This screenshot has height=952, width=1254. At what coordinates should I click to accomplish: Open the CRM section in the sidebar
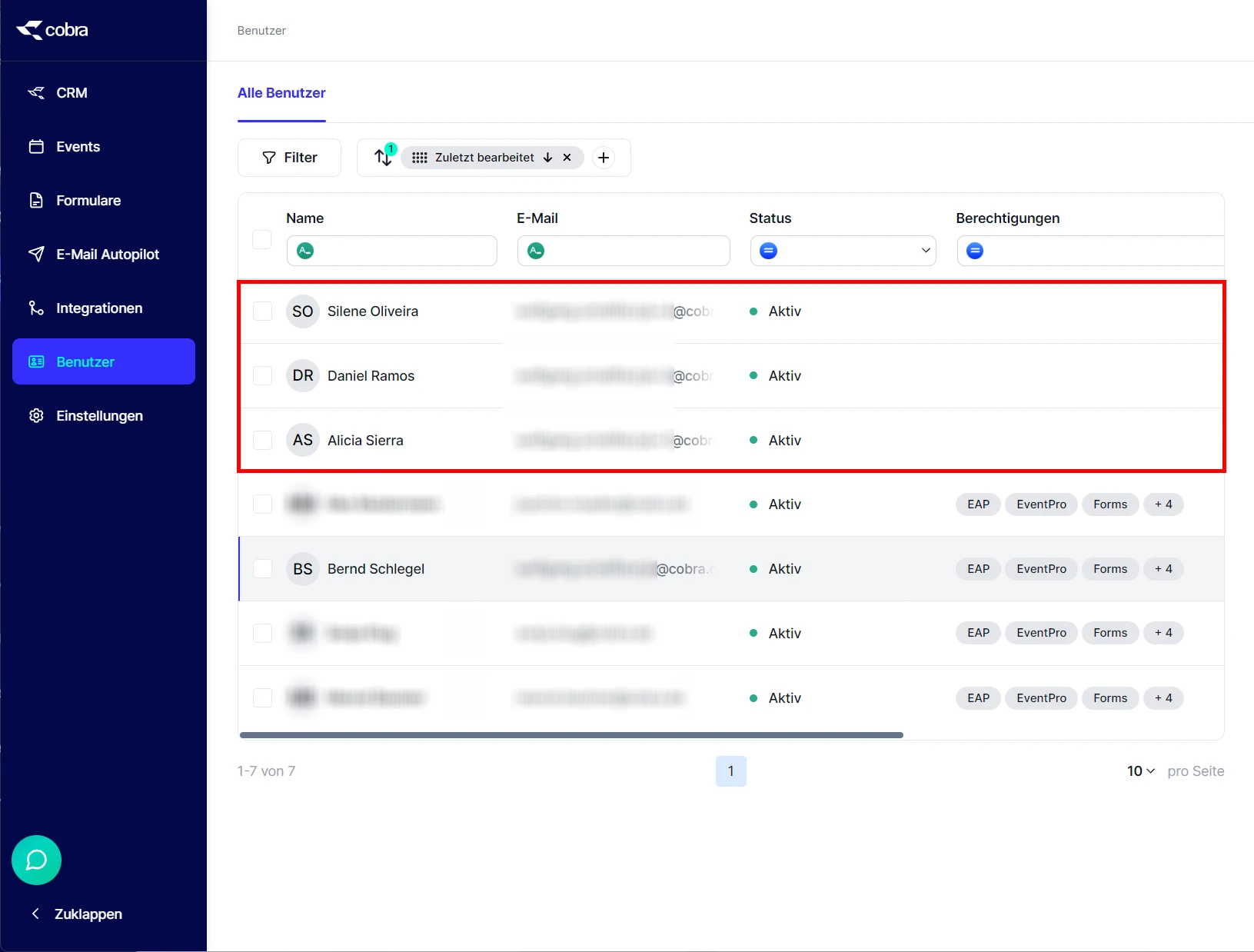tap(71, 92)
